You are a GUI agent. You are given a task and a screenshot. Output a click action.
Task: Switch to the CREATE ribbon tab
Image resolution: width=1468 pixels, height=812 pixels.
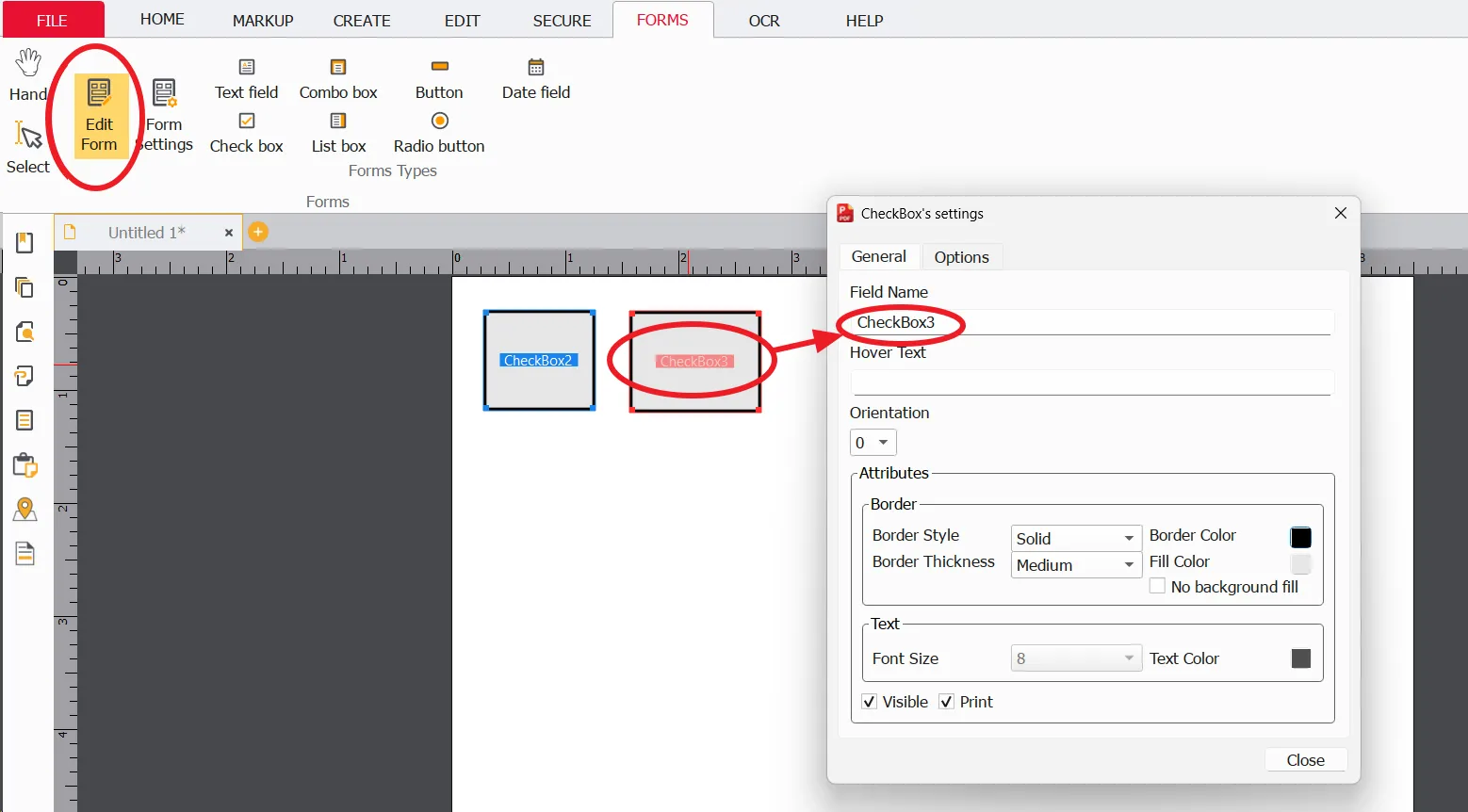tap(362, 20)
